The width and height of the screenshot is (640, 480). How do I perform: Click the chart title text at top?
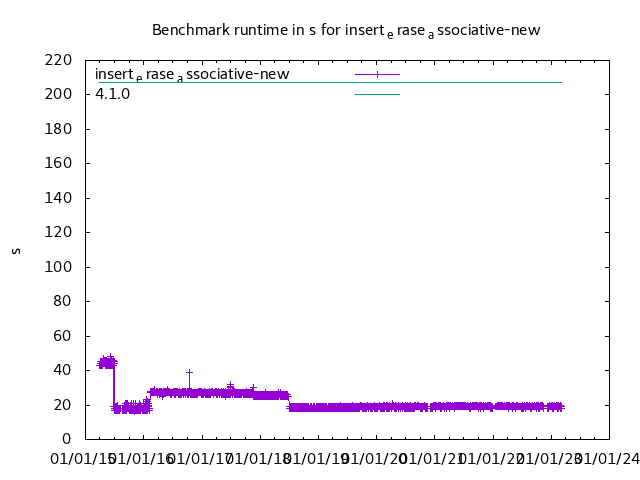click(x=346, y=30)
